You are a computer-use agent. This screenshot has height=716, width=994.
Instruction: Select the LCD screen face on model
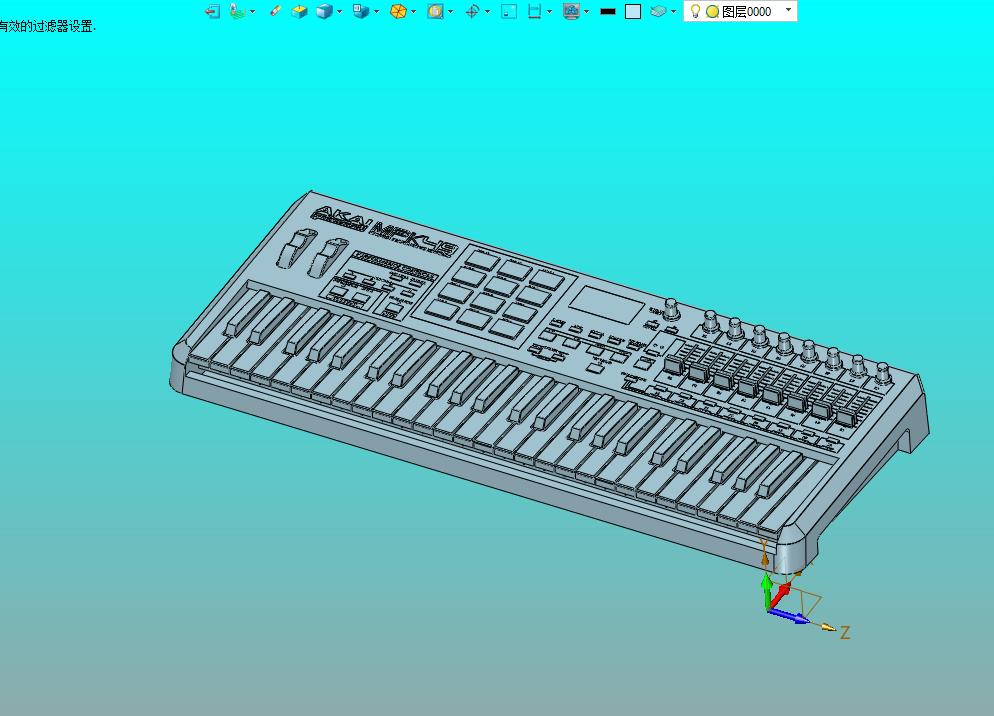tap(607, 304)
